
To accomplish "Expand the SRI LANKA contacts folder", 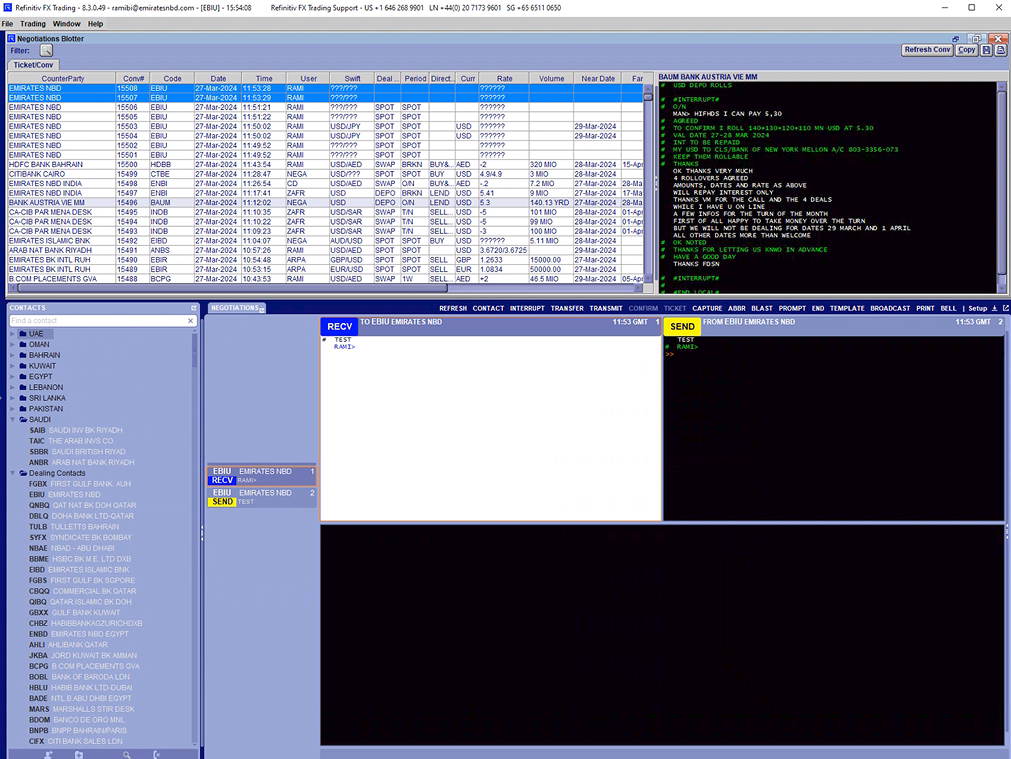I will [12, 398].
